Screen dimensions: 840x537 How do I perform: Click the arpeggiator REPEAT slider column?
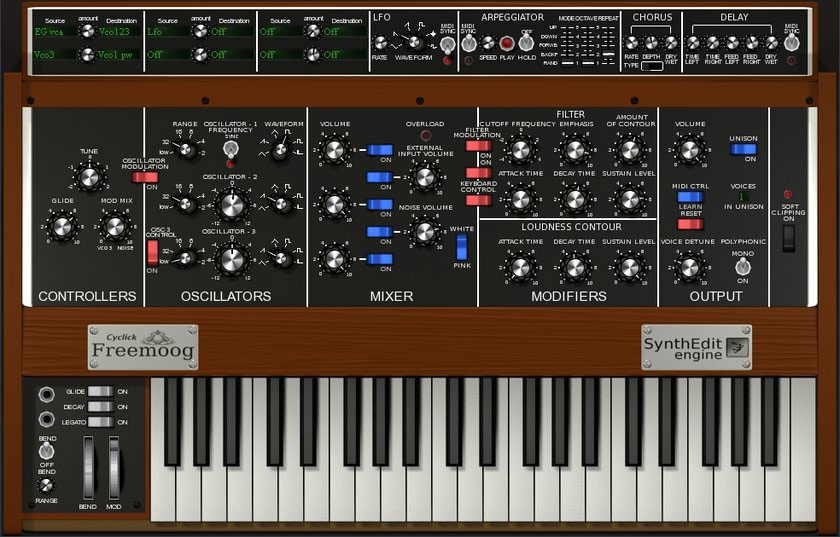click(x=608, y=45)
